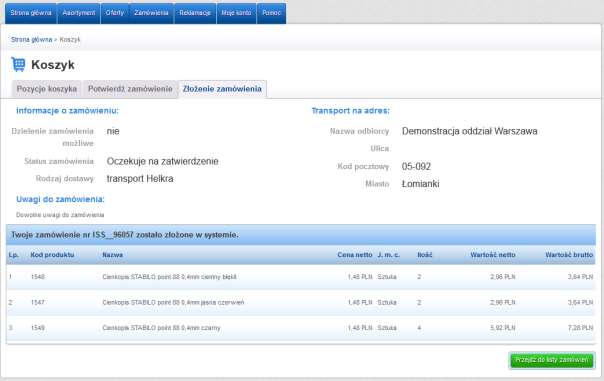Click the 5,92 PLN net value
The width and height of the screenshot is (604, 381).
(x=503, y=328)
